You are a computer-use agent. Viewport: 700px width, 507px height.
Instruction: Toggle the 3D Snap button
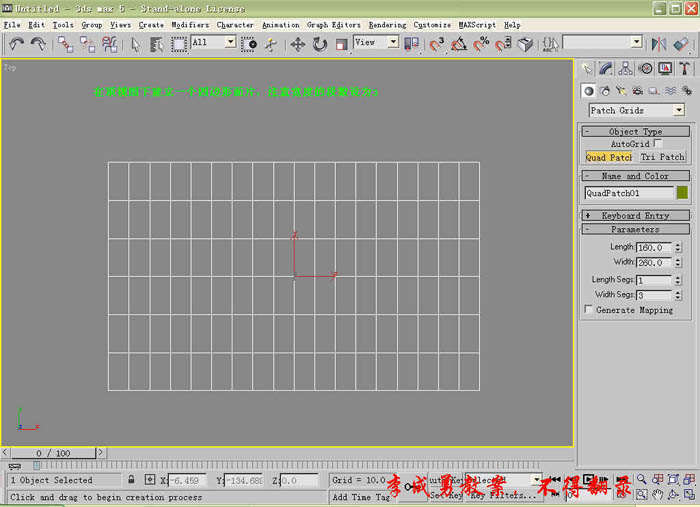[x=437, y=44]
